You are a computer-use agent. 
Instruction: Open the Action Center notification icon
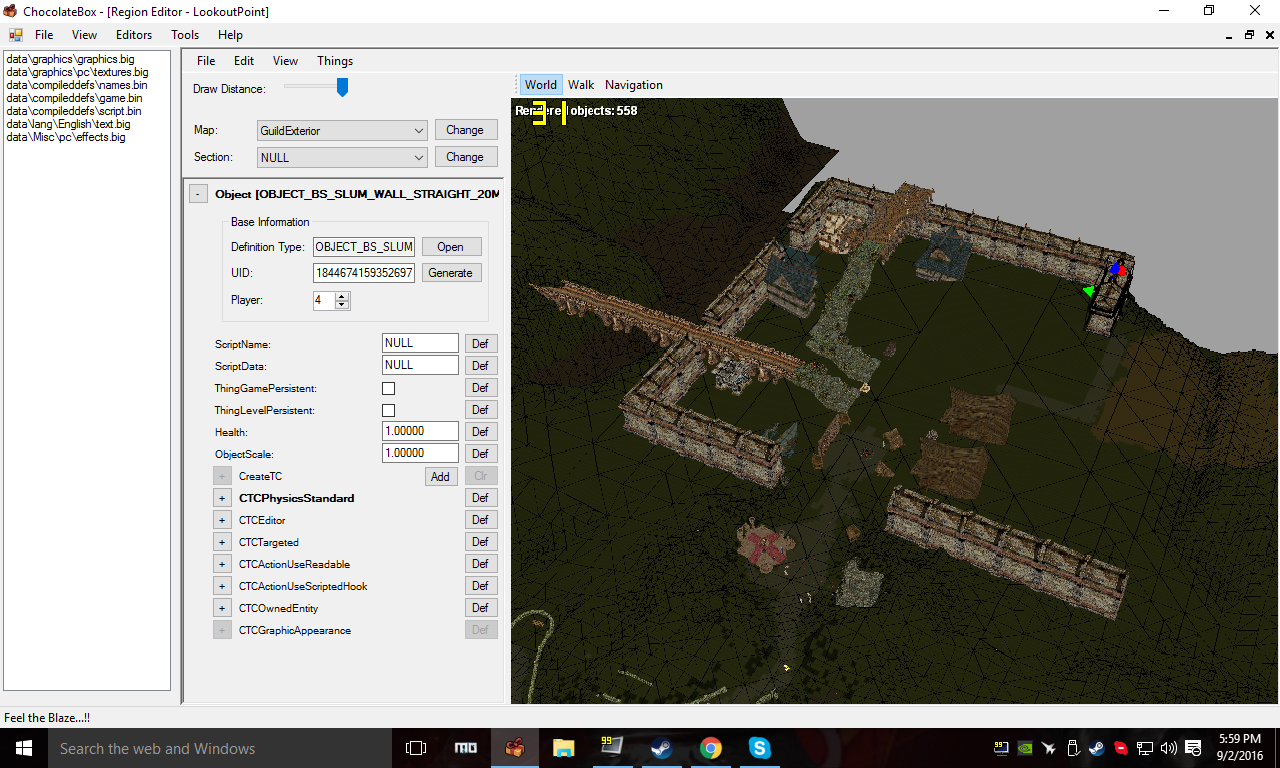point(1192,748)
